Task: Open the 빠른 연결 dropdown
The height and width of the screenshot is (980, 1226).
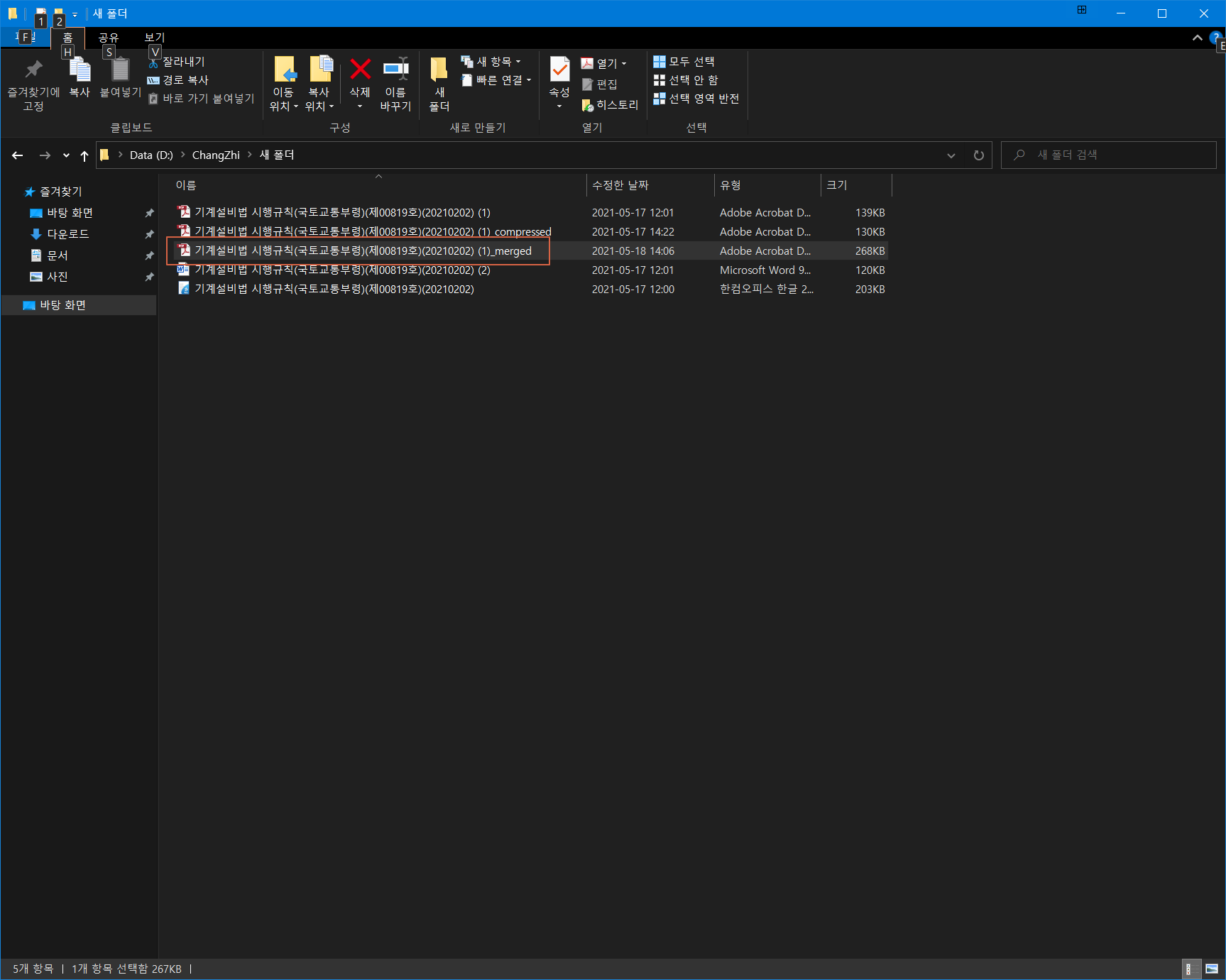Action: 496,80
